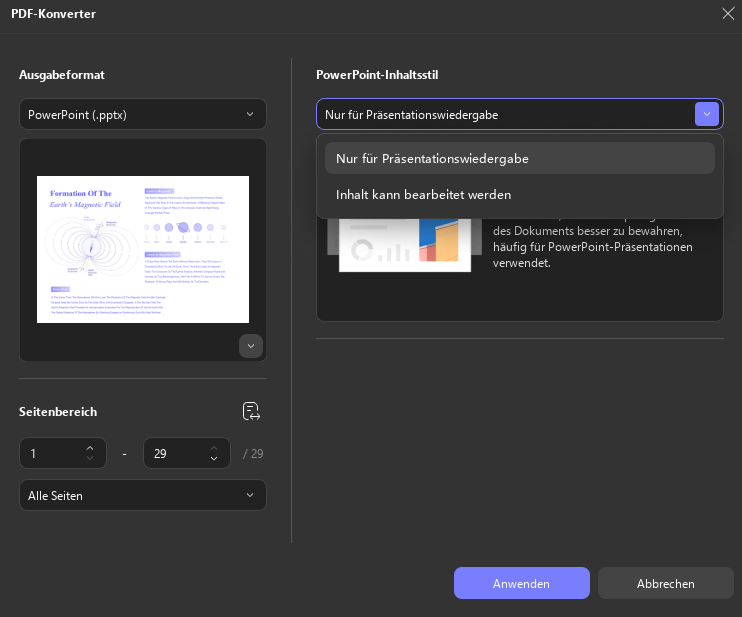Click the end page input field showing 29
The width and height of the screenshot is (742, 617).
click(186, 453)
